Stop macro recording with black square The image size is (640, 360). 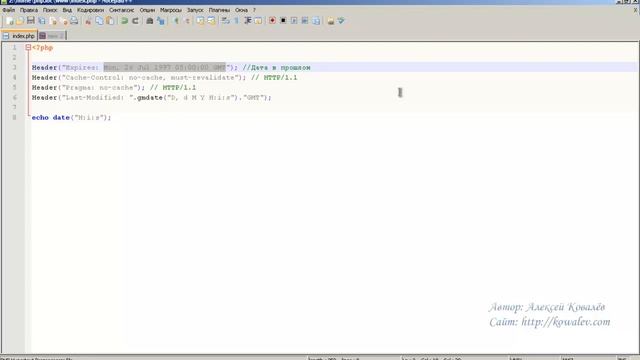[283, 21]
